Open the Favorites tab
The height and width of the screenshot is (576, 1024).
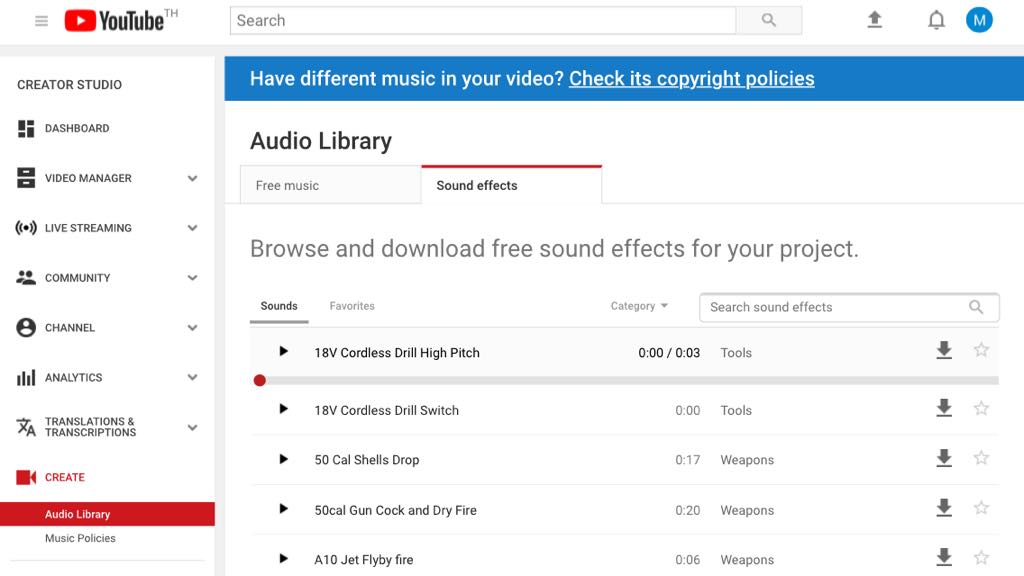click(351, 306)
